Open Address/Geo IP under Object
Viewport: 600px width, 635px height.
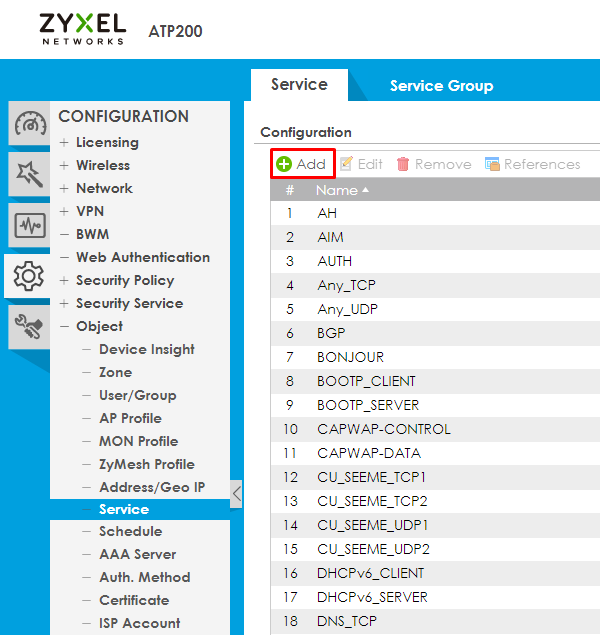click(x=152, y=487)
